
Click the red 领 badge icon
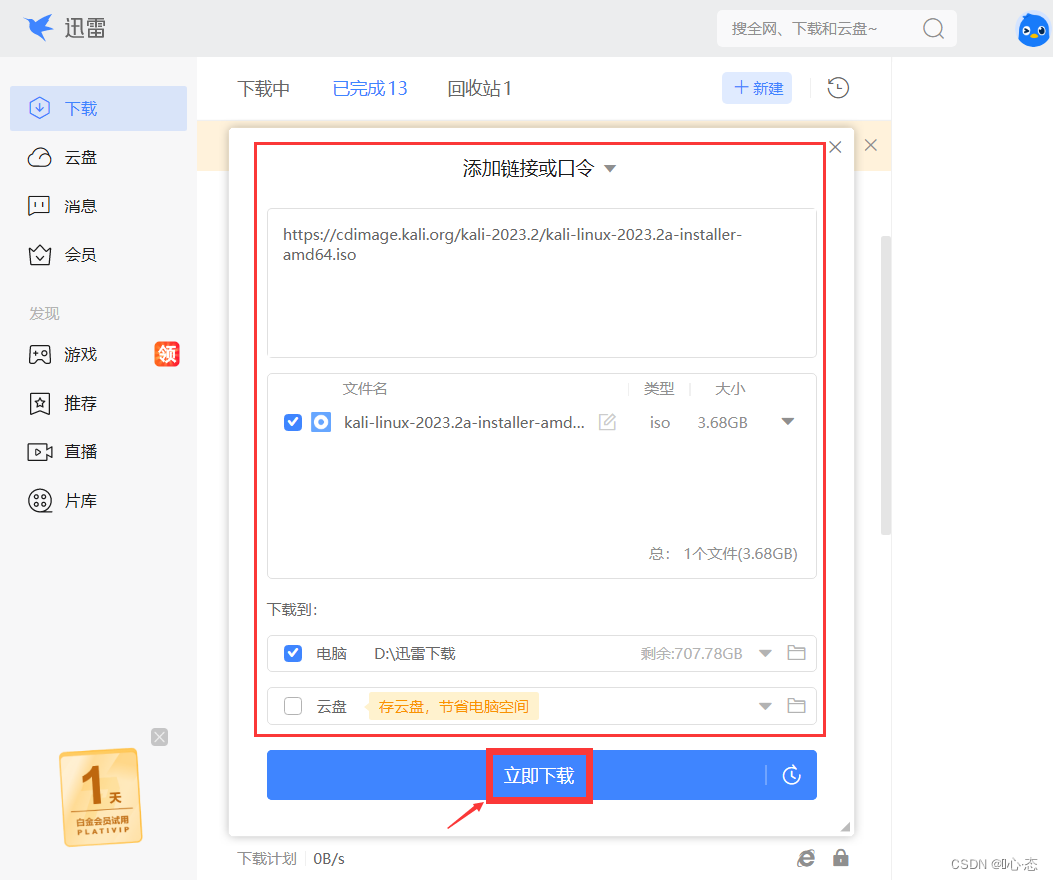coord(167,354)
